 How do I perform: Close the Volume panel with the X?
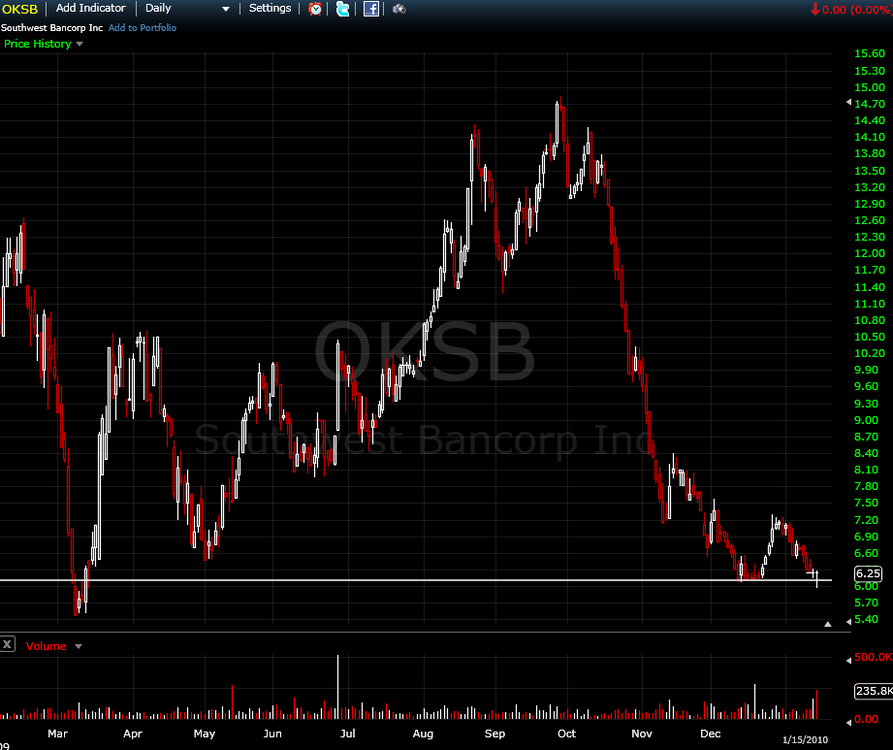point(7,645)
